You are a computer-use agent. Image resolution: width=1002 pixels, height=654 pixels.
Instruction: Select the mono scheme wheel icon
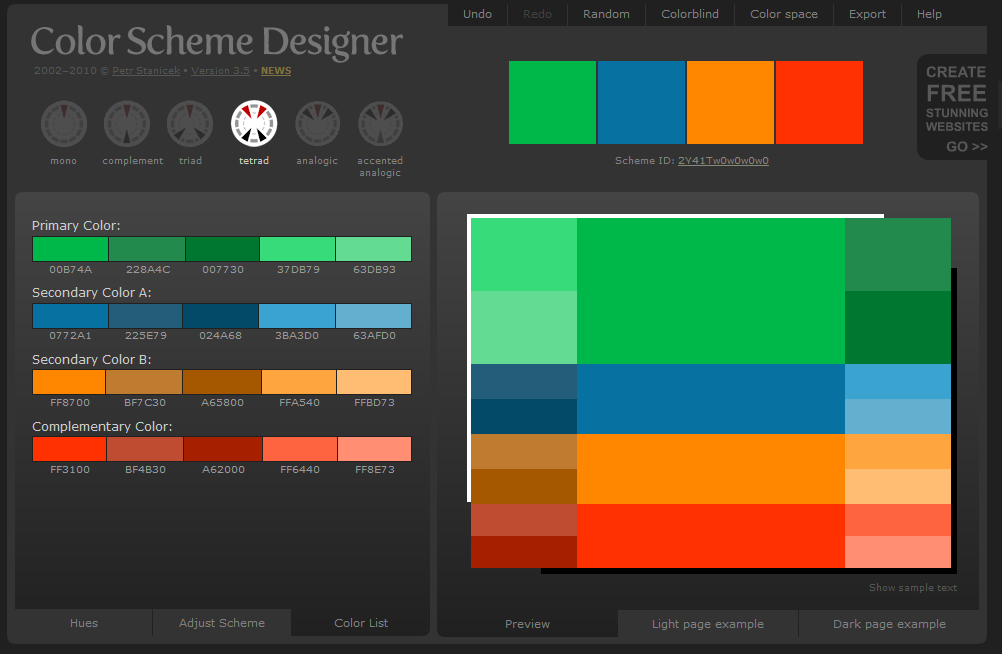click(x=64, y=123)
